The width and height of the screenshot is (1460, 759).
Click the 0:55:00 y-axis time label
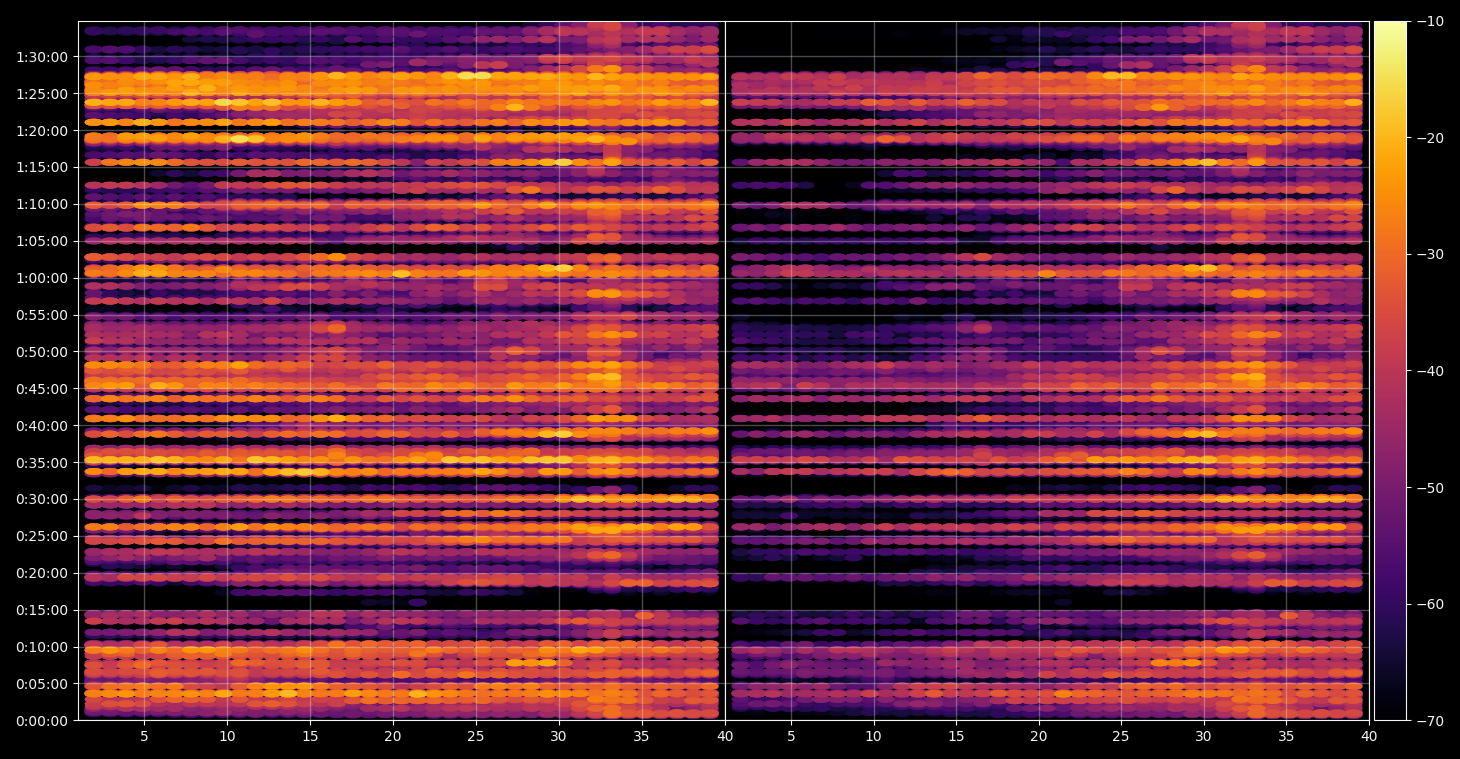pyautogui.click(x=41, y=315)
